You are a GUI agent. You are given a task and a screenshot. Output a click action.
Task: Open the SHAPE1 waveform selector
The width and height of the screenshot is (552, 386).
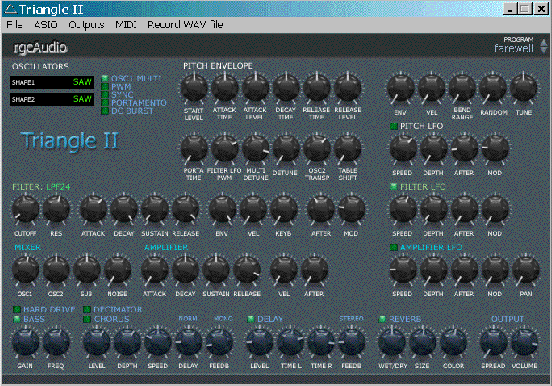point(52,82)
